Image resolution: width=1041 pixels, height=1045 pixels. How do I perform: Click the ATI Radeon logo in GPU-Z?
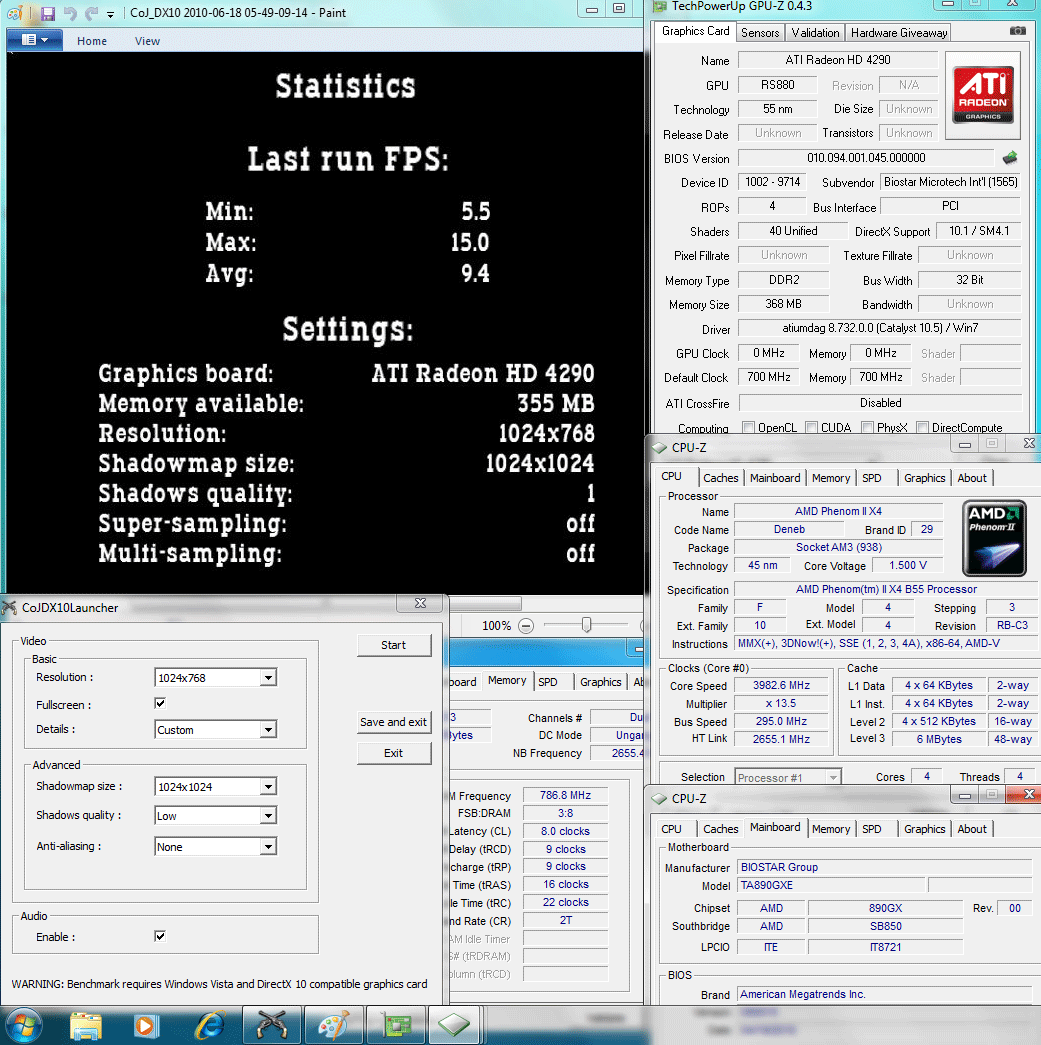pos(983,94)
